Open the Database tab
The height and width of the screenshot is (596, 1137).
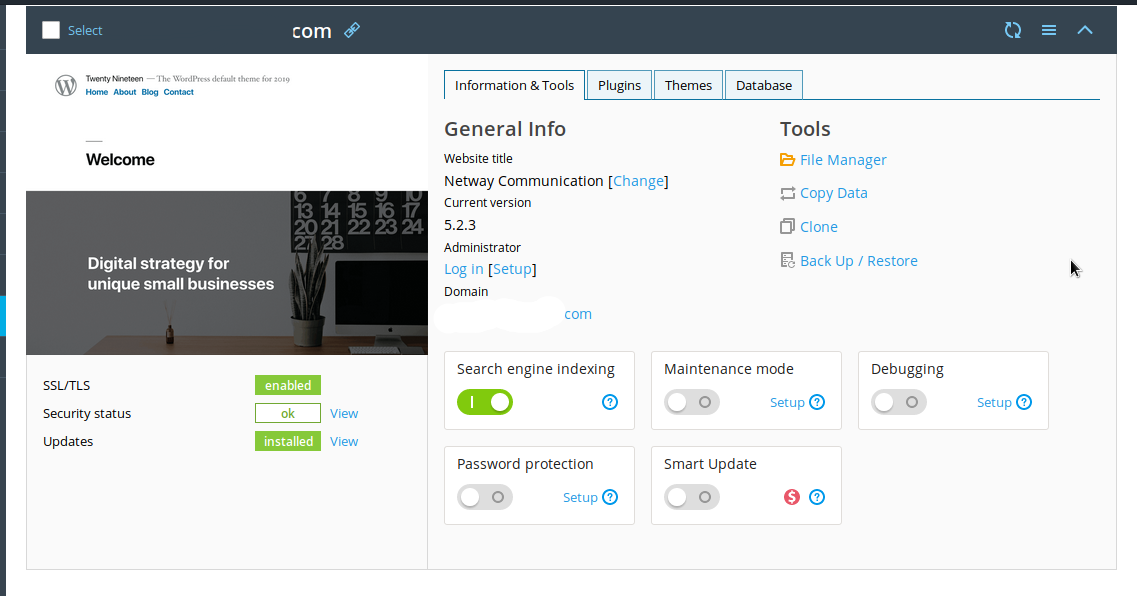[764, 85]
